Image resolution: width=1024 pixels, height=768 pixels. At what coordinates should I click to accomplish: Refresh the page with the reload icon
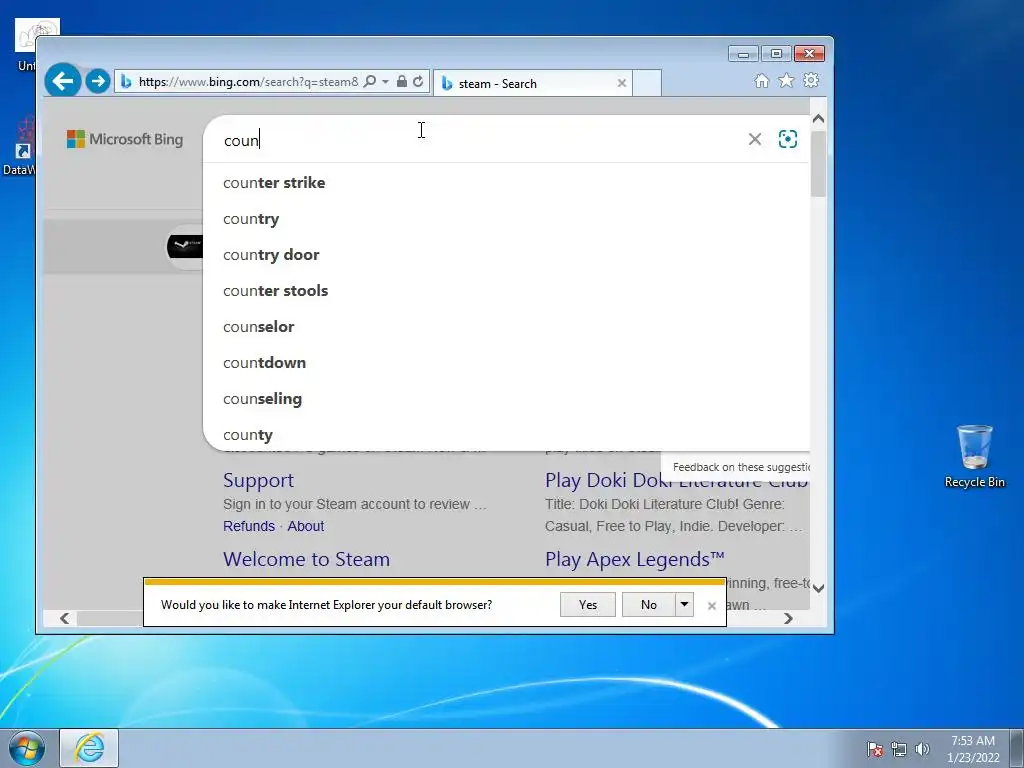[418, 81]
